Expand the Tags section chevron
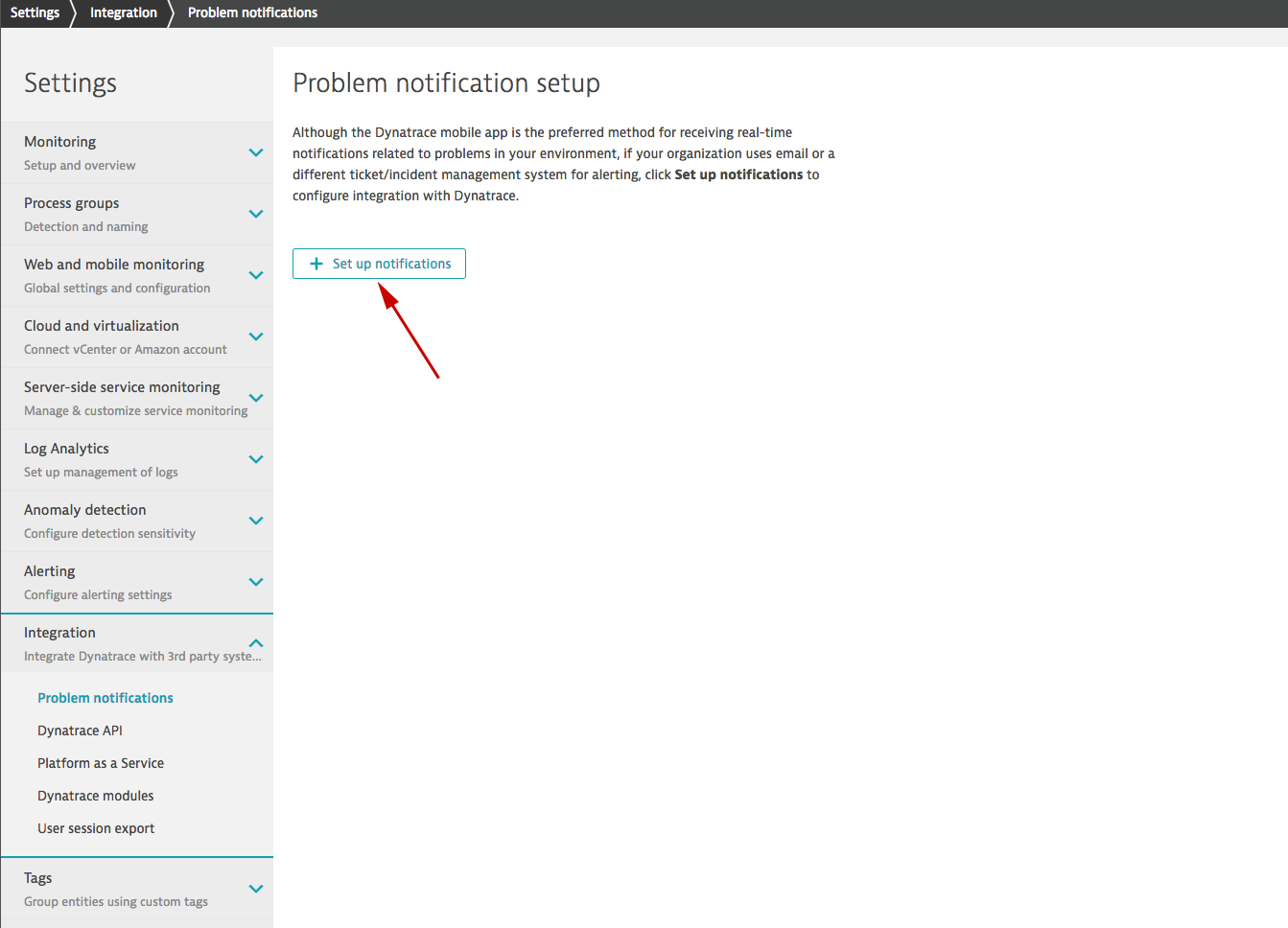This screenshot has height=928, width=1288. (256, 889)
